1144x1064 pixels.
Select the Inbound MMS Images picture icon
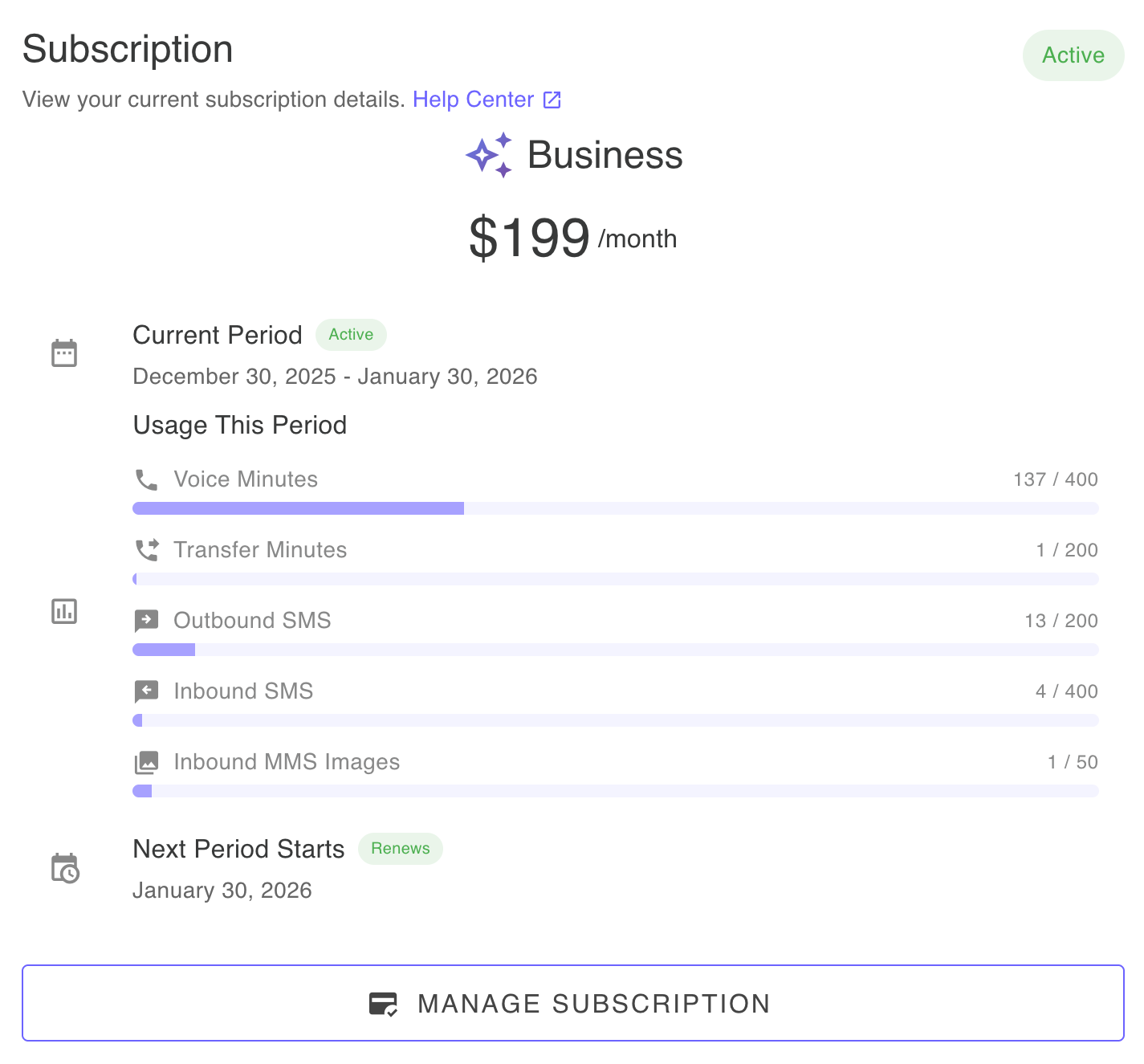pos(146,761)
